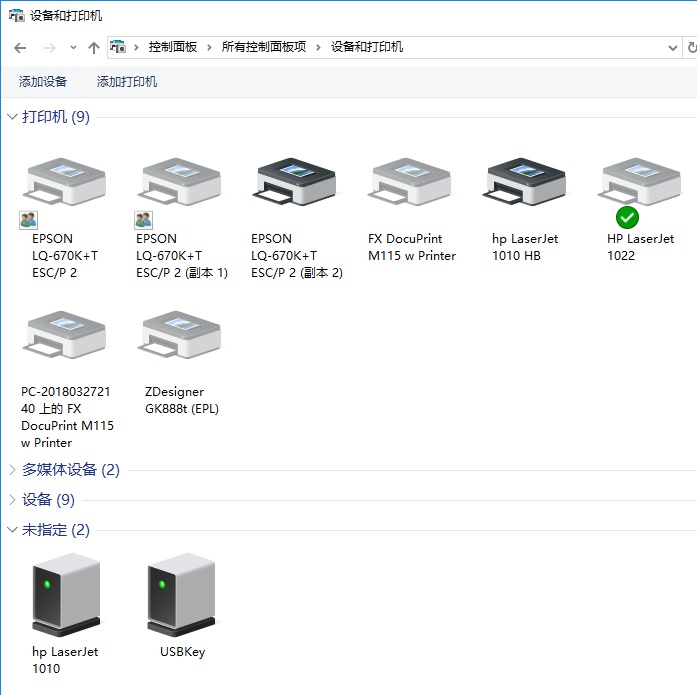Click the 添加设备 toolbar button
The image size is (700, 695).
(x=43, y=82)
